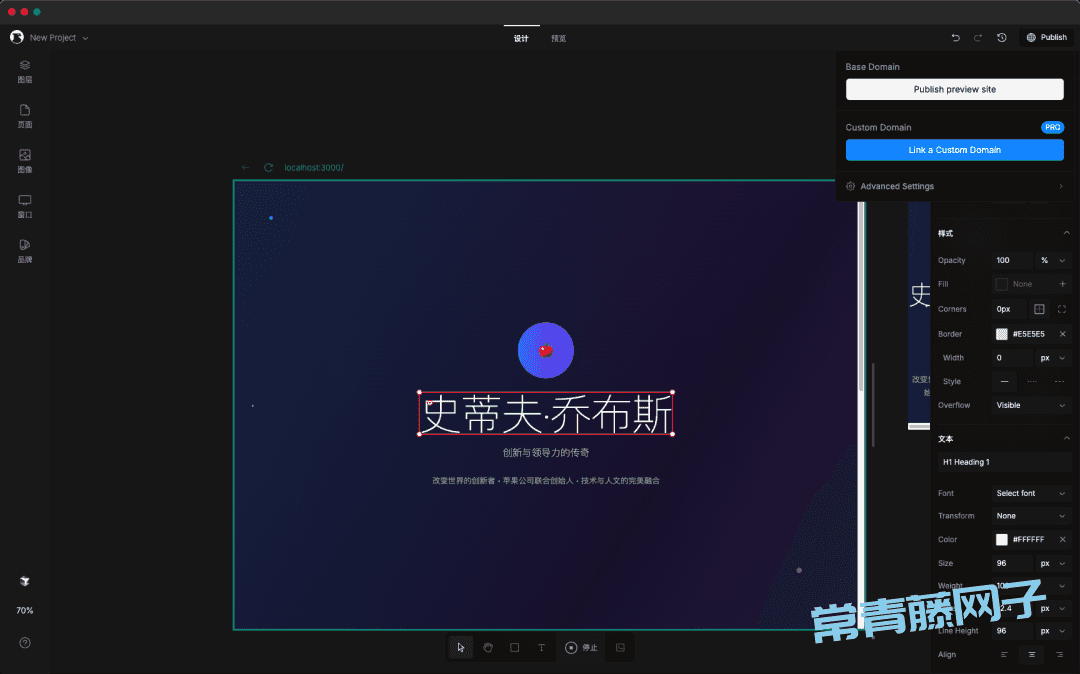Reload the localhost preview page
1080x674 pixels.
269,167
